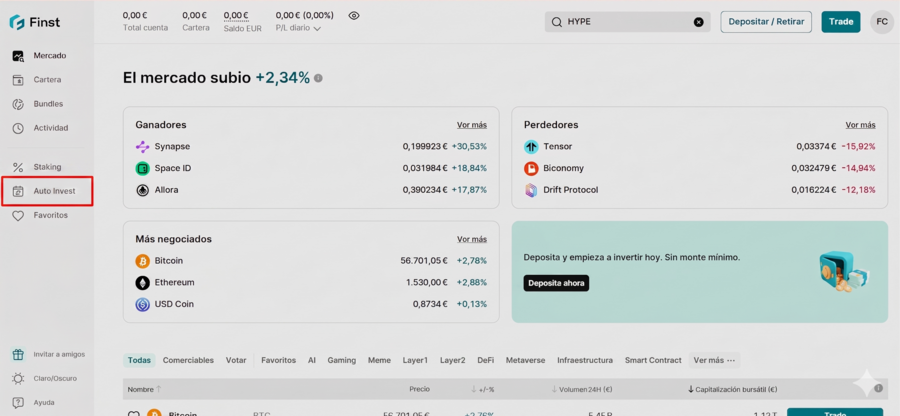Click the top Trade button
Viewport: 900px width, 416px height.
tap(841, 22)
